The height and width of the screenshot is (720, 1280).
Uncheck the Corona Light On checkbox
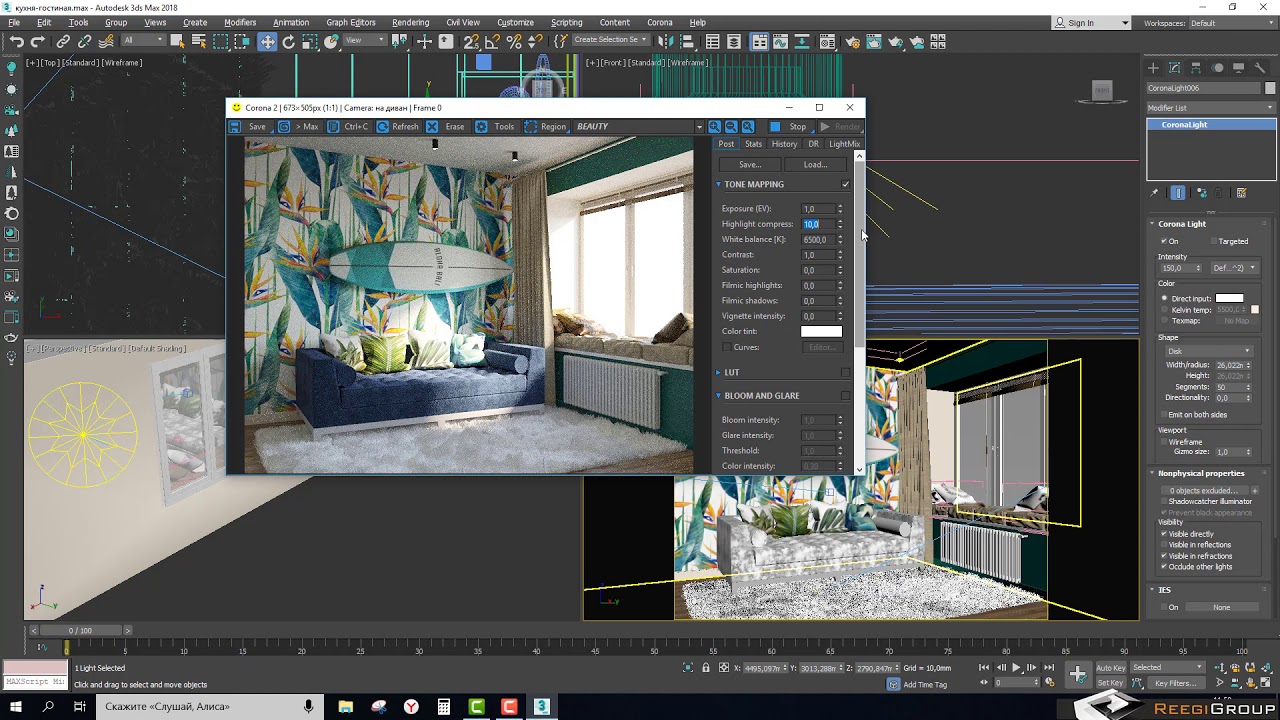coord(1164,241)
